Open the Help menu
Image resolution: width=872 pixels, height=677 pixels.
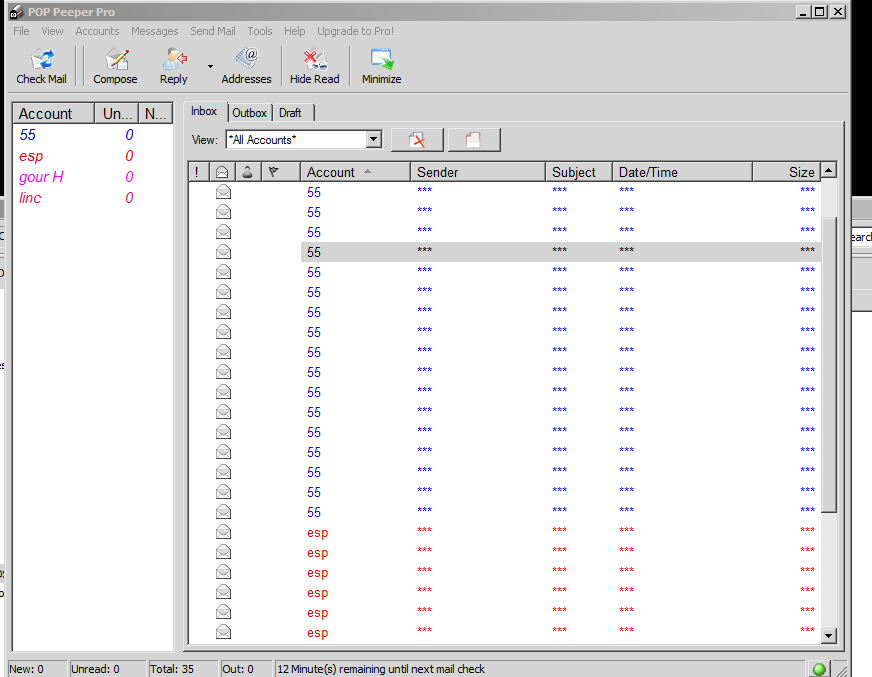point(295,31)
